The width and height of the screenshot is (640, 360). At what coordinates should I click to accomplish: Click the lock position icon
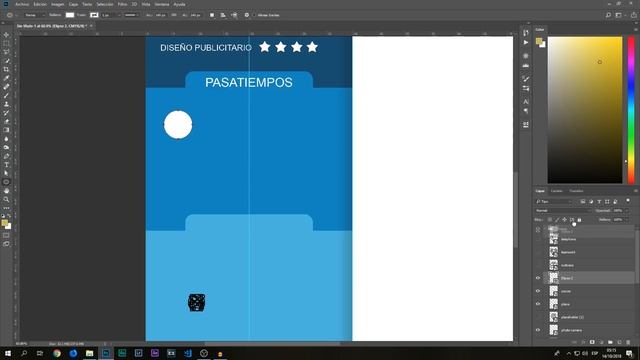[564, 220]
